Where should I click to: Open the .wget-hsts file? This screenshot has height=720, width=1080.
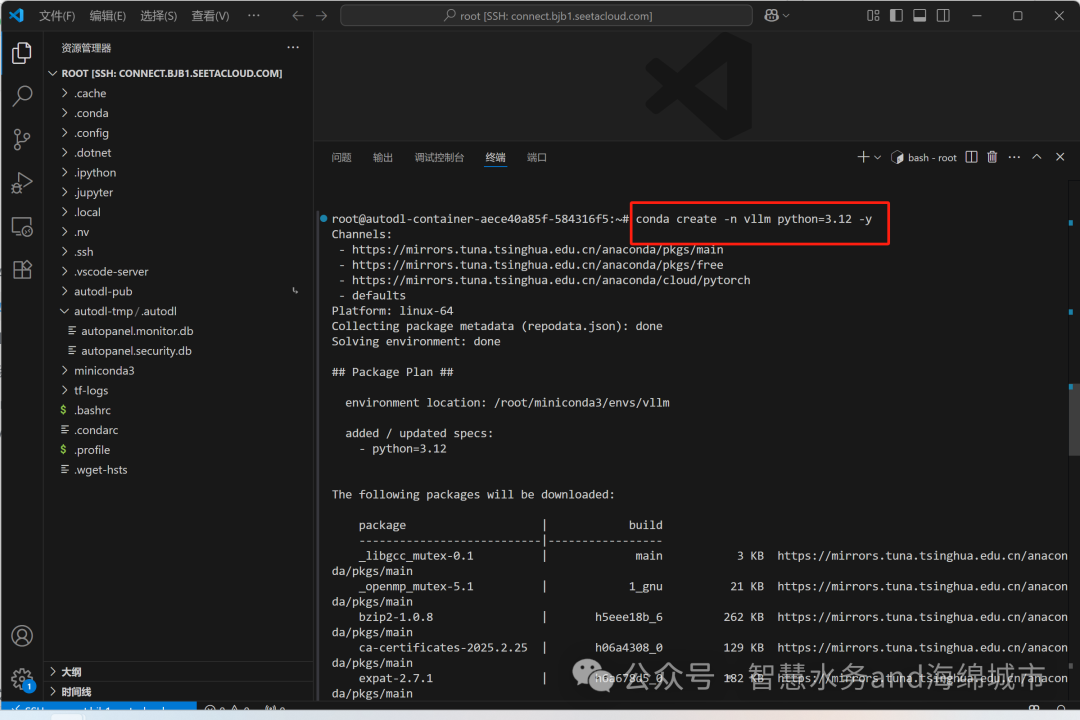tap(177, 470)
